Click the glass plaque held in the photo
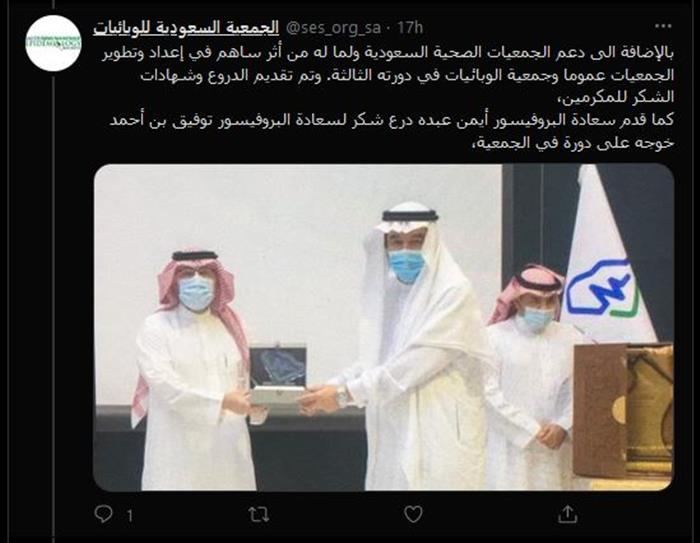This screenshot has width=700, height=543. [x=278, y=372]
